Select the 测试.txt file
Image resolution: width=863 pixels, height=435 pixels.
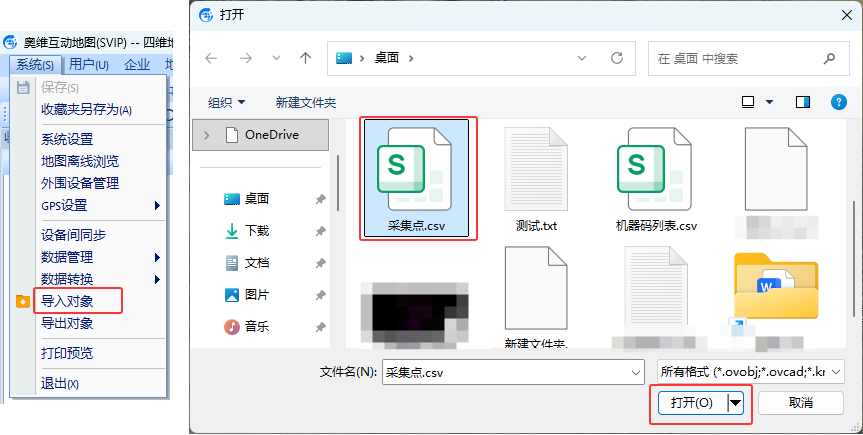pyautogui.click(x=536, y=178)
